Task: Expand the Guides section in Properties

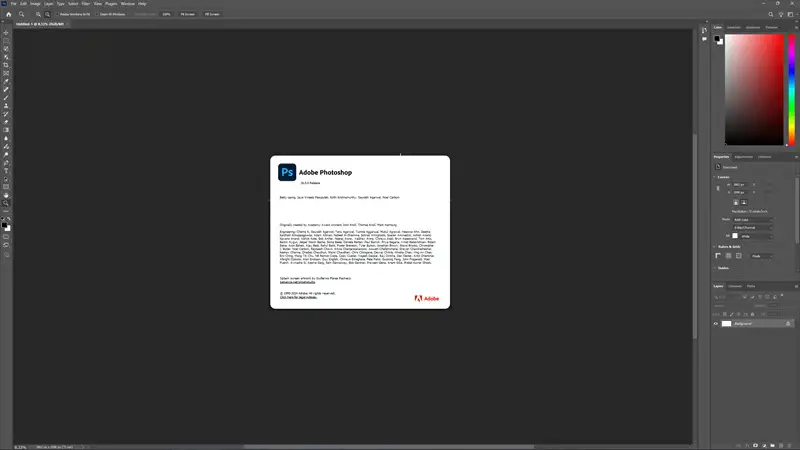Action: click(x=714, y=268)
